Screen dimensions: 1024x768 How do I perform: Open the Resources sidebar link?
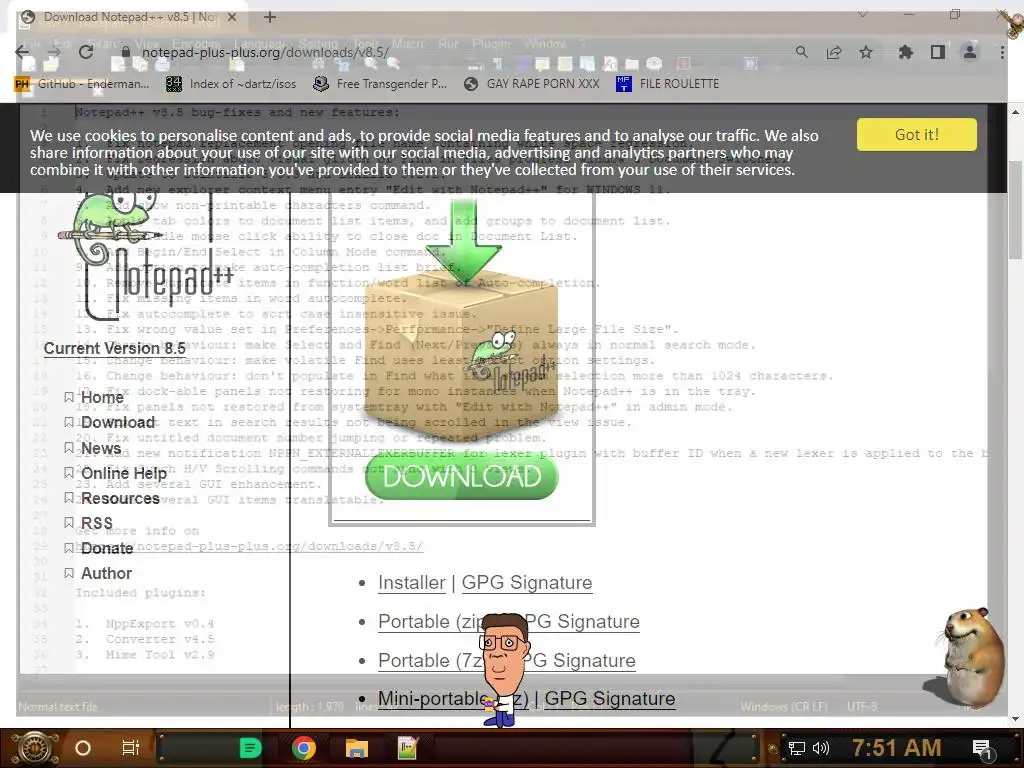point(120,498)
